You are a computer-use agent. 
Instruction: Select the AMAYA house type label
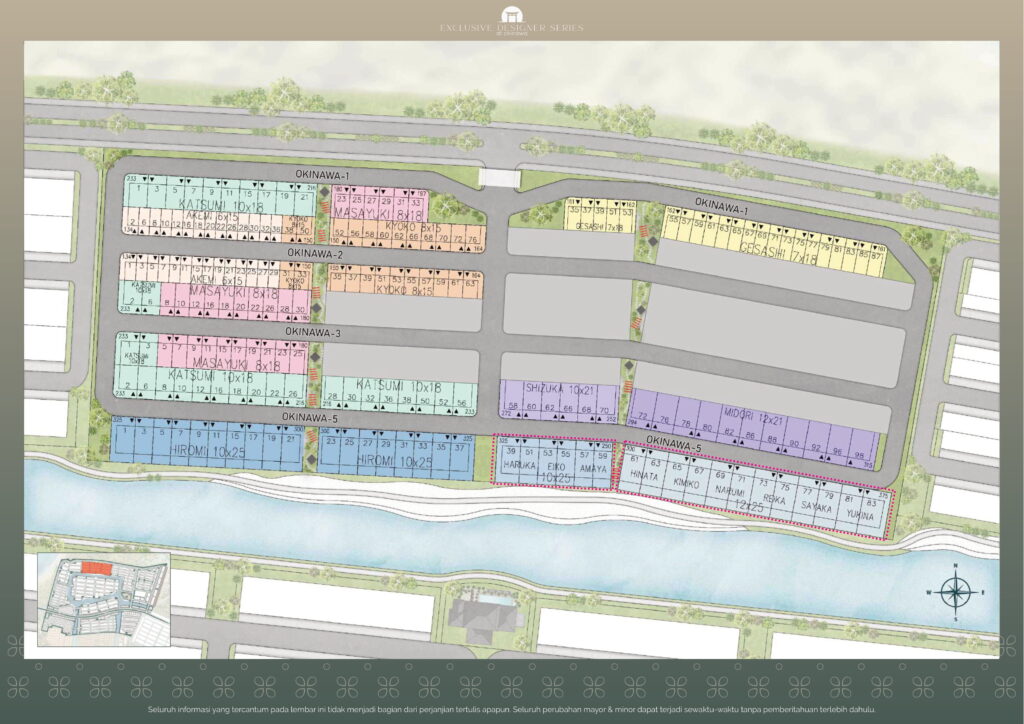tap(592, 468)
